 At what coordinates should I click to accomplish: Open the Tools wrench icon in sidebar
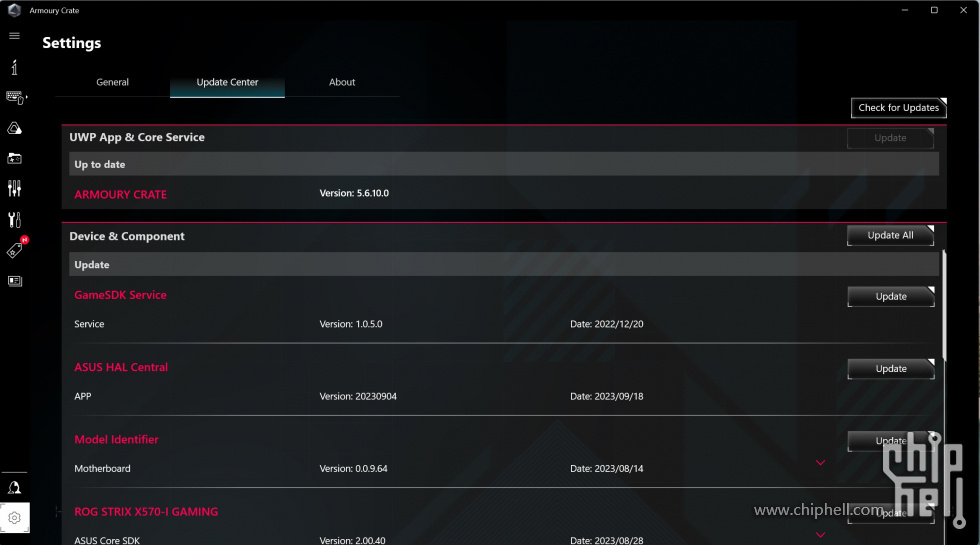[14, 219]
